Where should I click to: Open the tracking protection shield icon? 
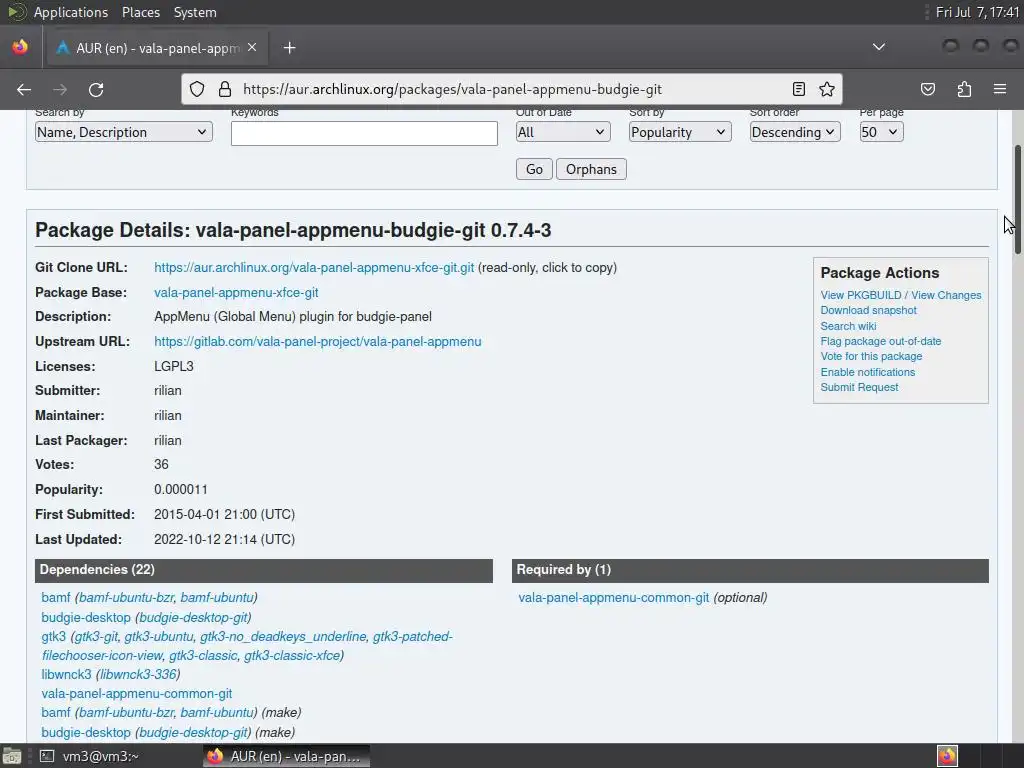[x=197, y=89]
